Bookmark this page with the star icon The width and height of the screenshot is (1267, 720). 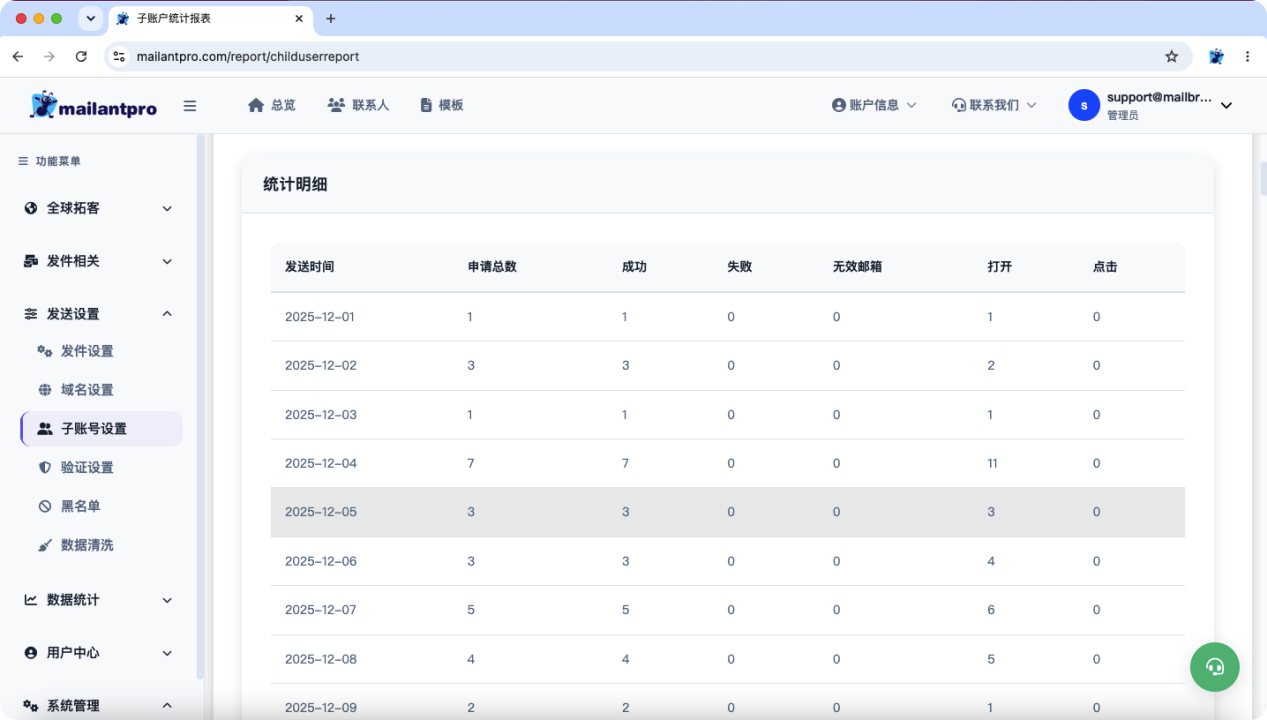pyautogui.click(x=1172, y=57)
